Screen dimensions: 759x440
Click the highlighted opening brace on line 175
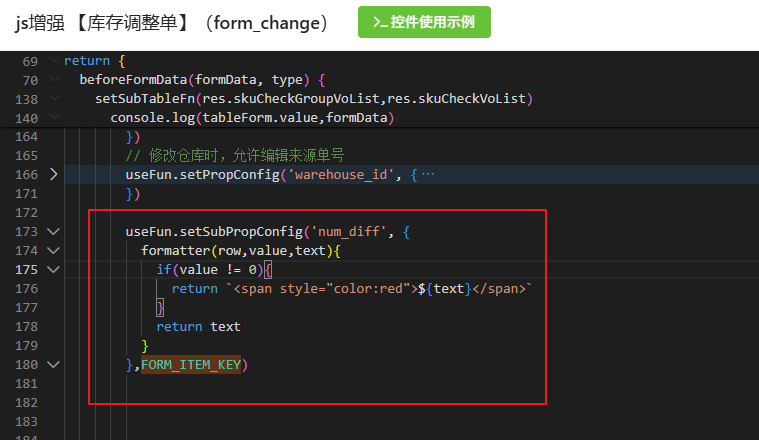(x=269, y=270)
